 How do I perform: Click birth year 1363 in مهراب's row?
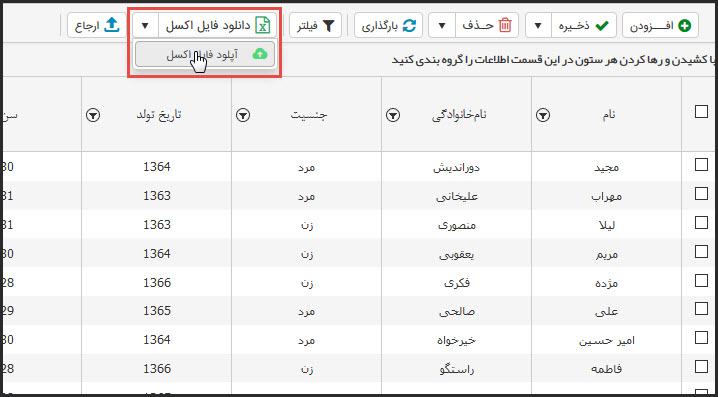point(157,196)
